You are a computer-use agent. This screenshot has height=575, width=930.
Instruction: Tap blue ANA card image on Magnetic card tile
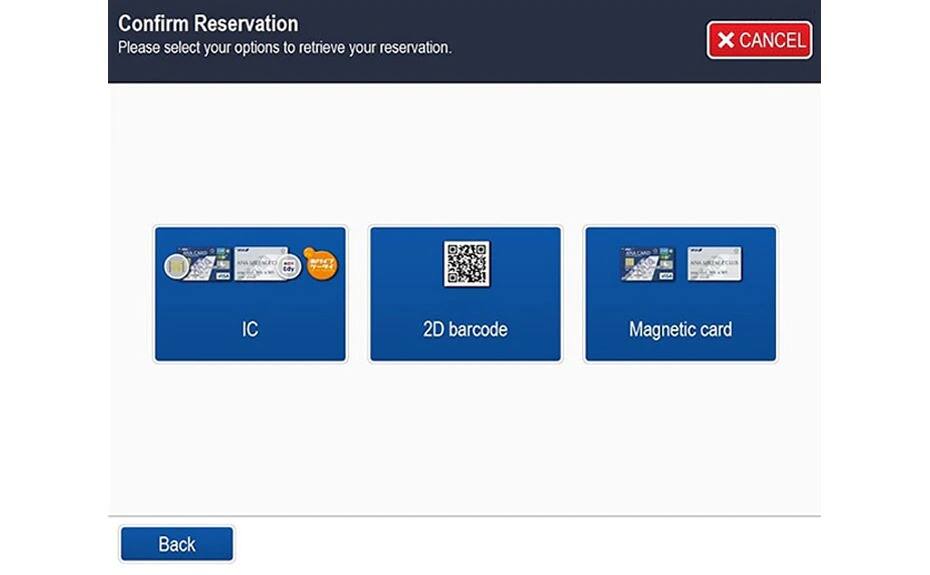[x=648, y=264]
